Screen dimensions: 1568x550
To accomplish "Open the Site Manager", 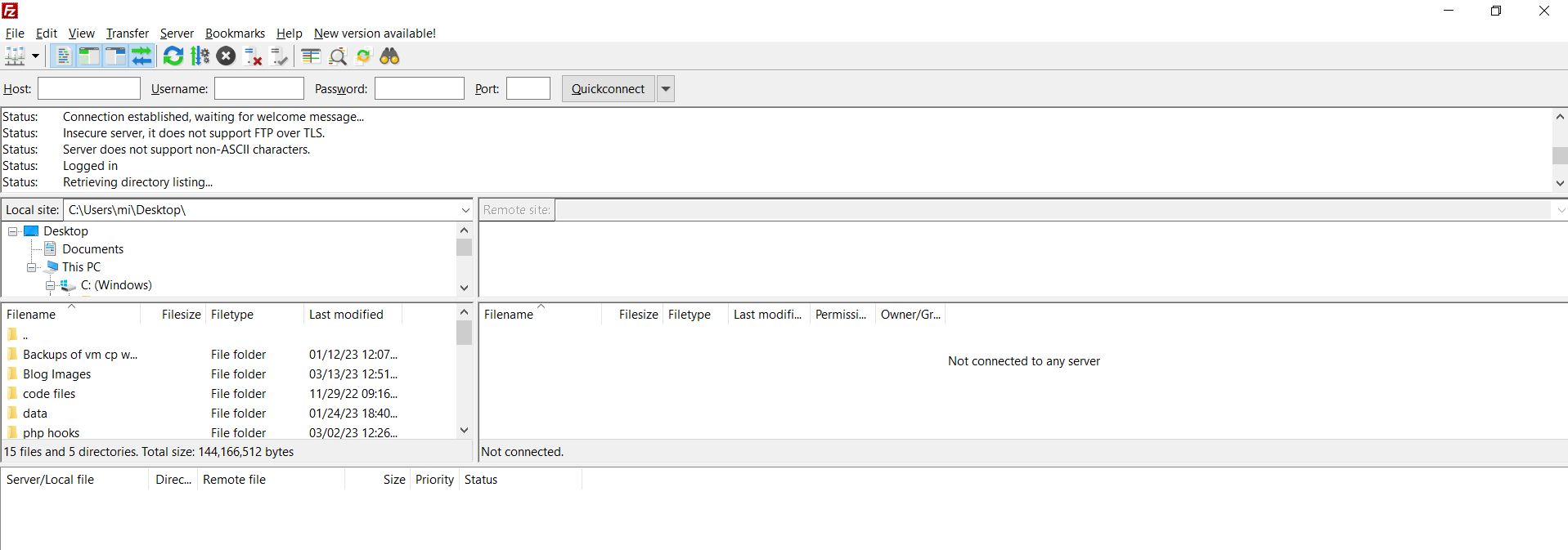I will (x=15, y=56).
